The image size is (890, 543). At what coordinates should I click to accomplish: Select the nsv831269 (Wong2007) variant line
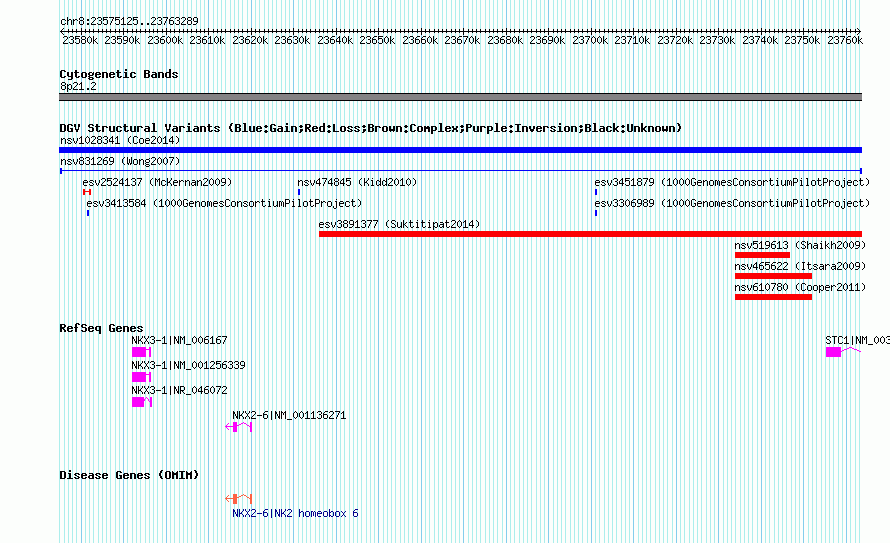pos(460,171)
